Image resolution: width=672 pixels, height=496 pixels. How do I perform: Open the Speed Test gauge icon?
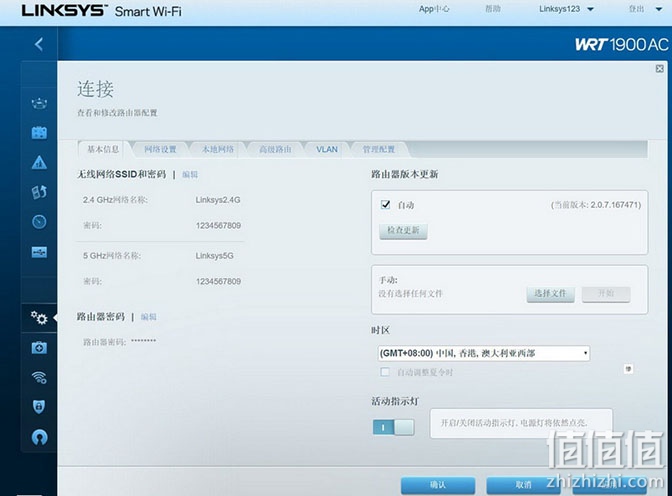[x=39, y=222]
